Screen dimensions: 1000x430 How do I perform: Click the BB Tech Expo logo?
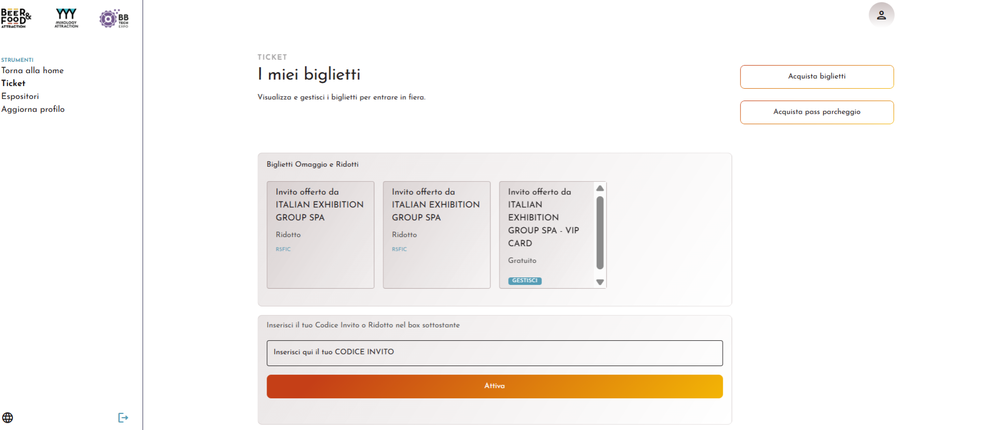113,18
